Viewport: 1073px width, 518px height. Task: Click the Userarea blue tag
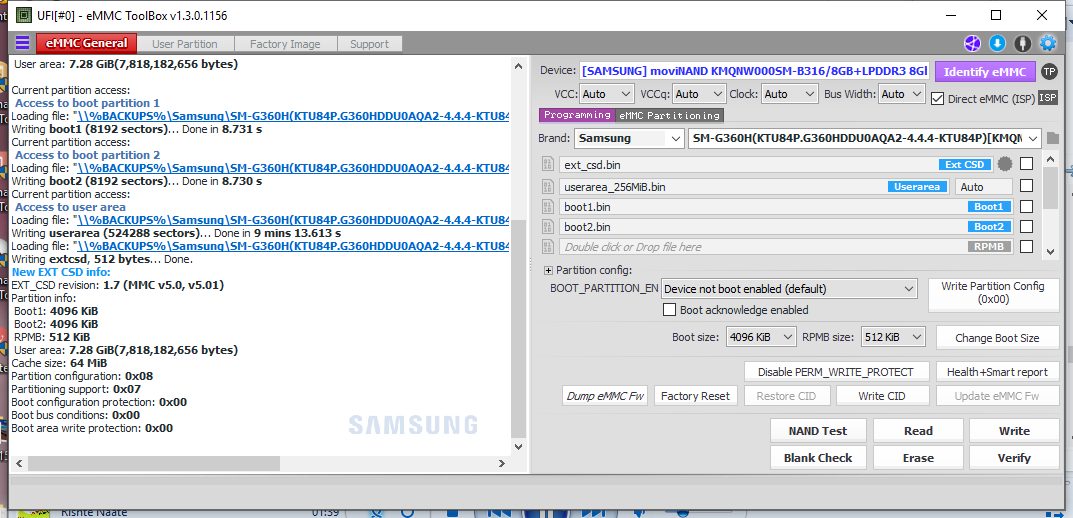[x=918, y=186]
